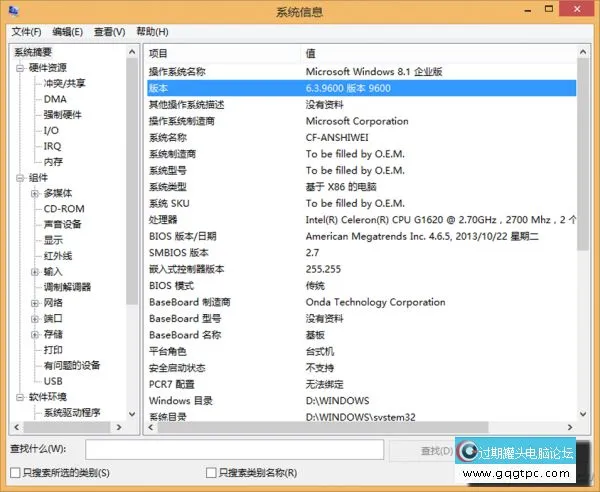The width and height of the screenshot is (600, 492).
Task: Select the 平台角色 row
Action: click(362, 351)
